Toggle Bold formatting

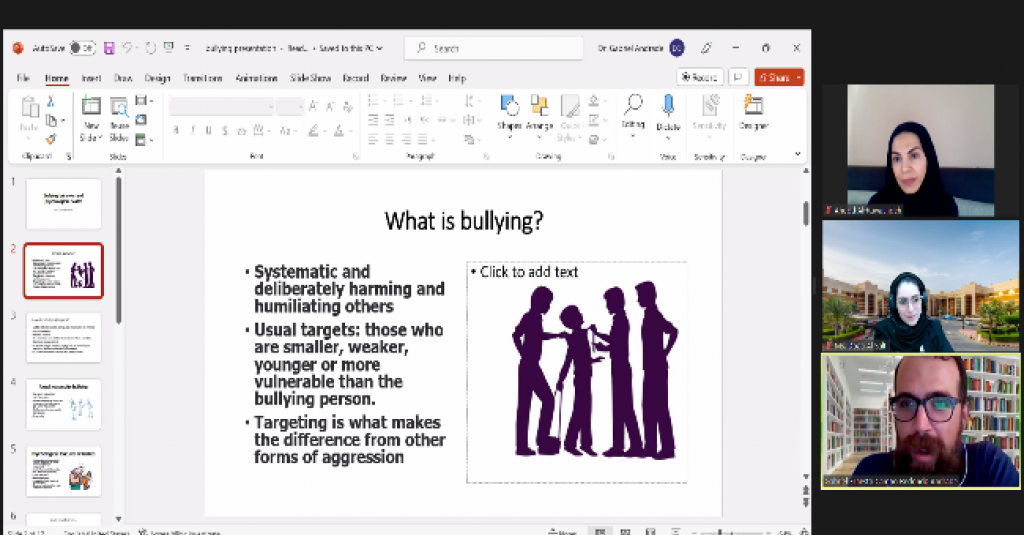[176, 130]
